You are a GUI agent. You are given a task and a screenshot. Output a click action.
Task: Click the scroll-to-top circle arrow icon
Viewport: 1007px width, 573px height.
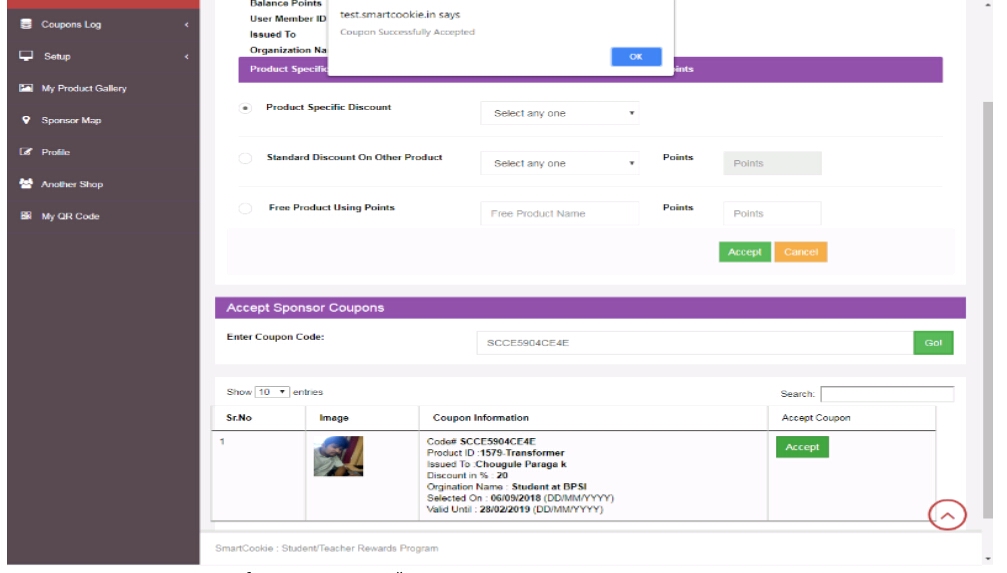947,515
